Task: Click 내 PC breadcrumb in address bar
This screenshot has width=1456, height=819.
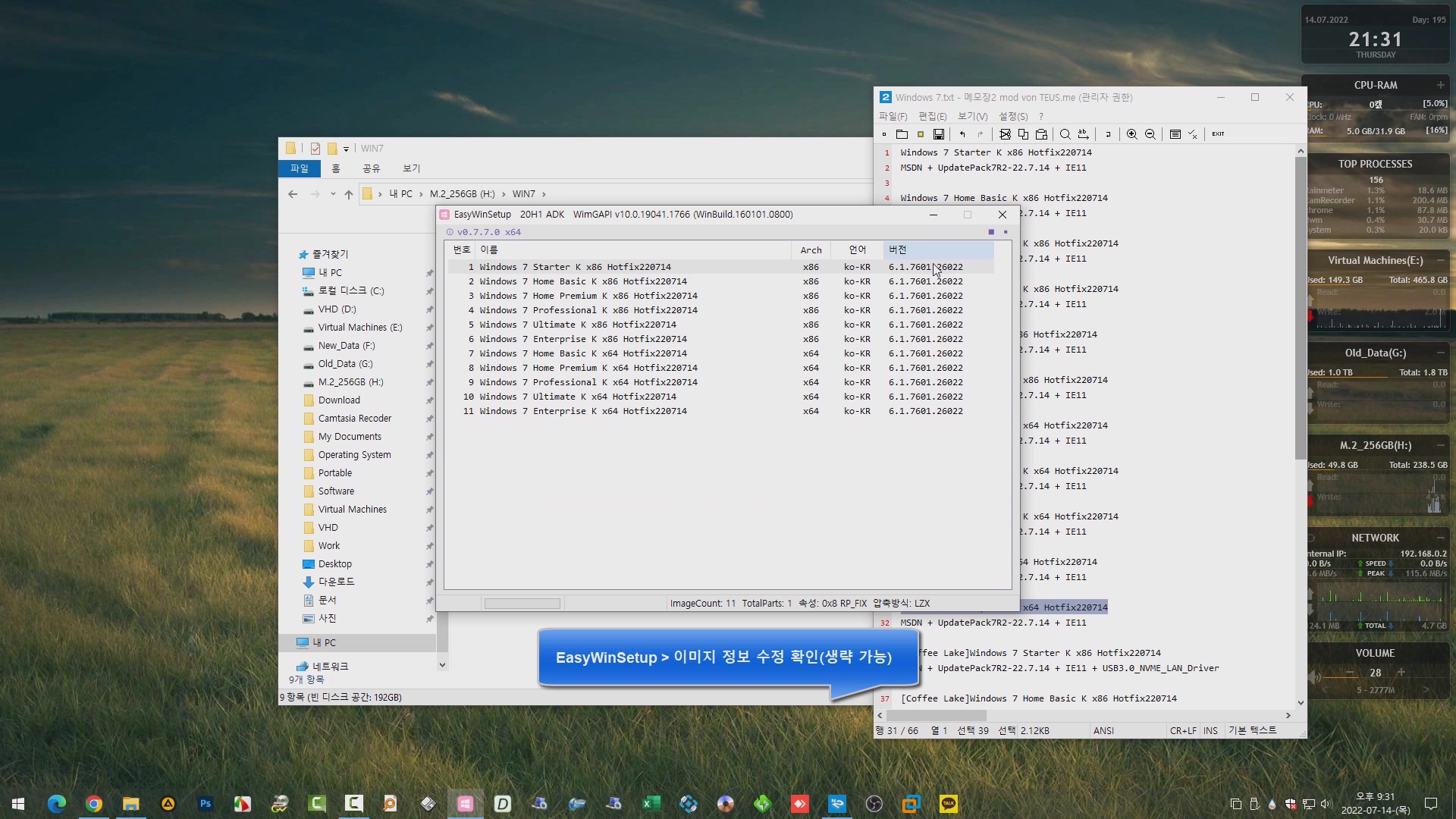Action: [x=401, y=194]
